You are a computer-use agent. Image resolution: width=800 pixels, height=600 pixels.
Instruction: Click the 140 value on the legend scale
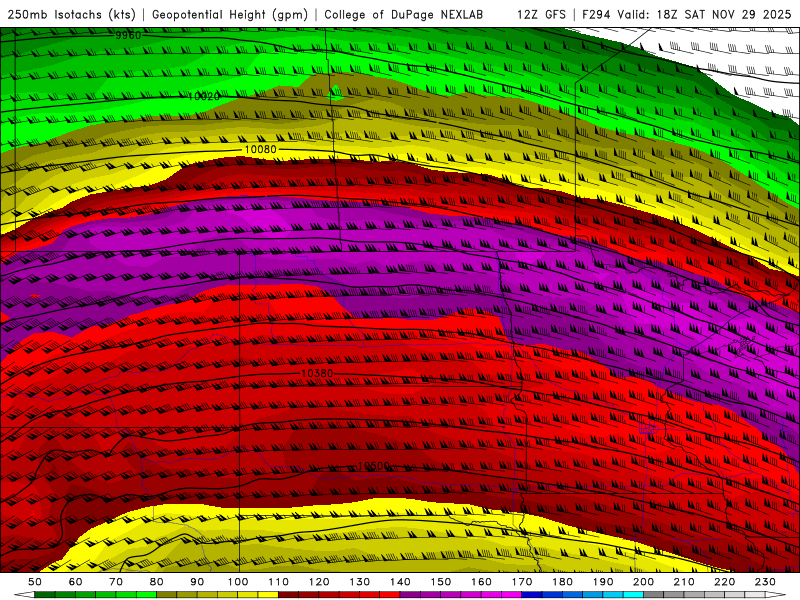pos(400,582)
